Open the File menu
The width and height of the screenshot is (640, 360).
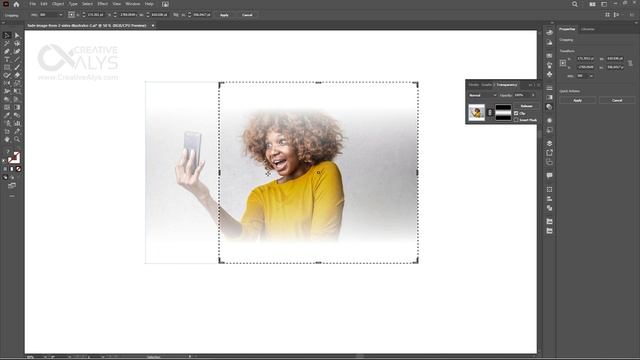32,4
